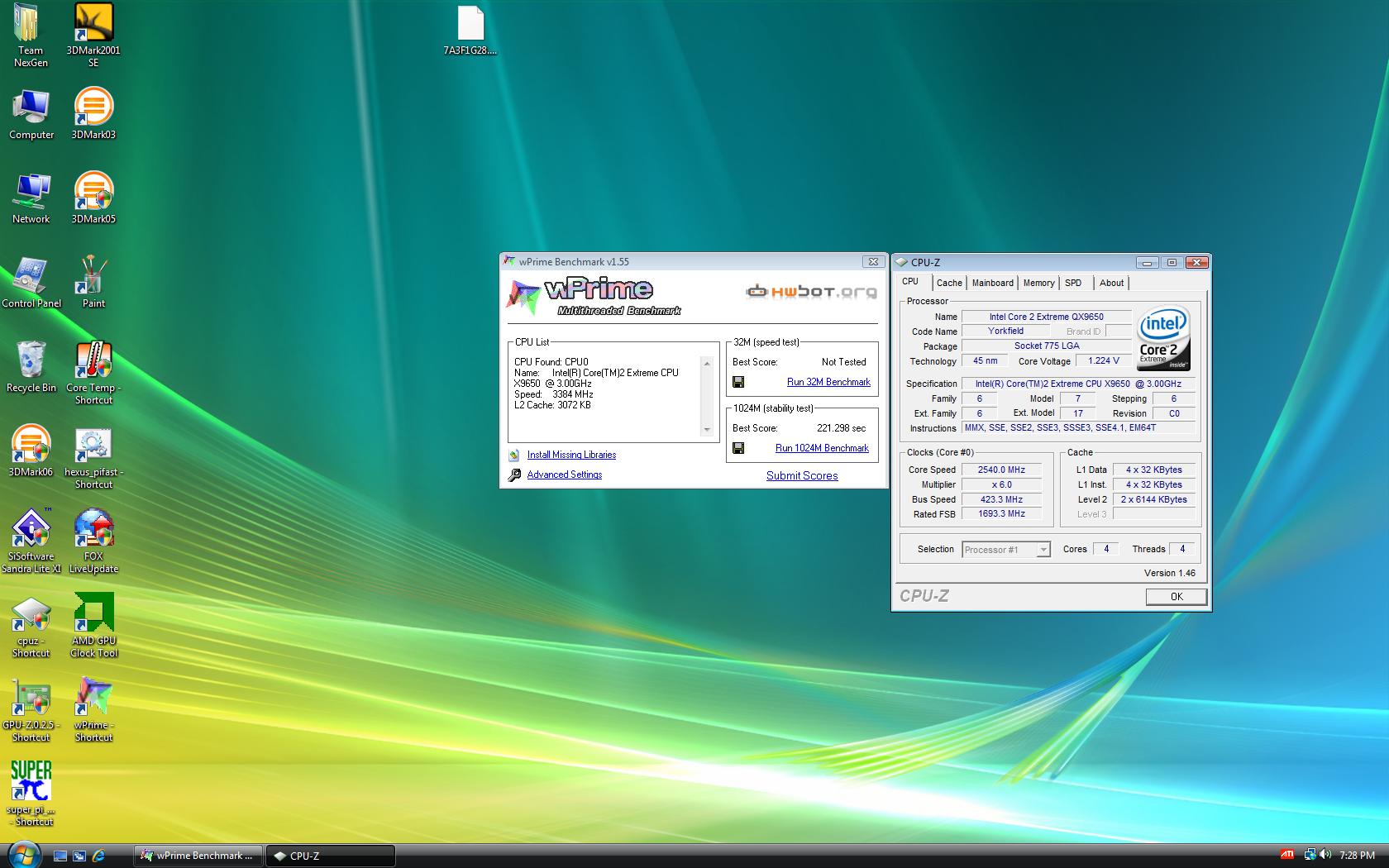Minimize the CPU-Z window
1389x868 pixels.
tap(1147, 262)
